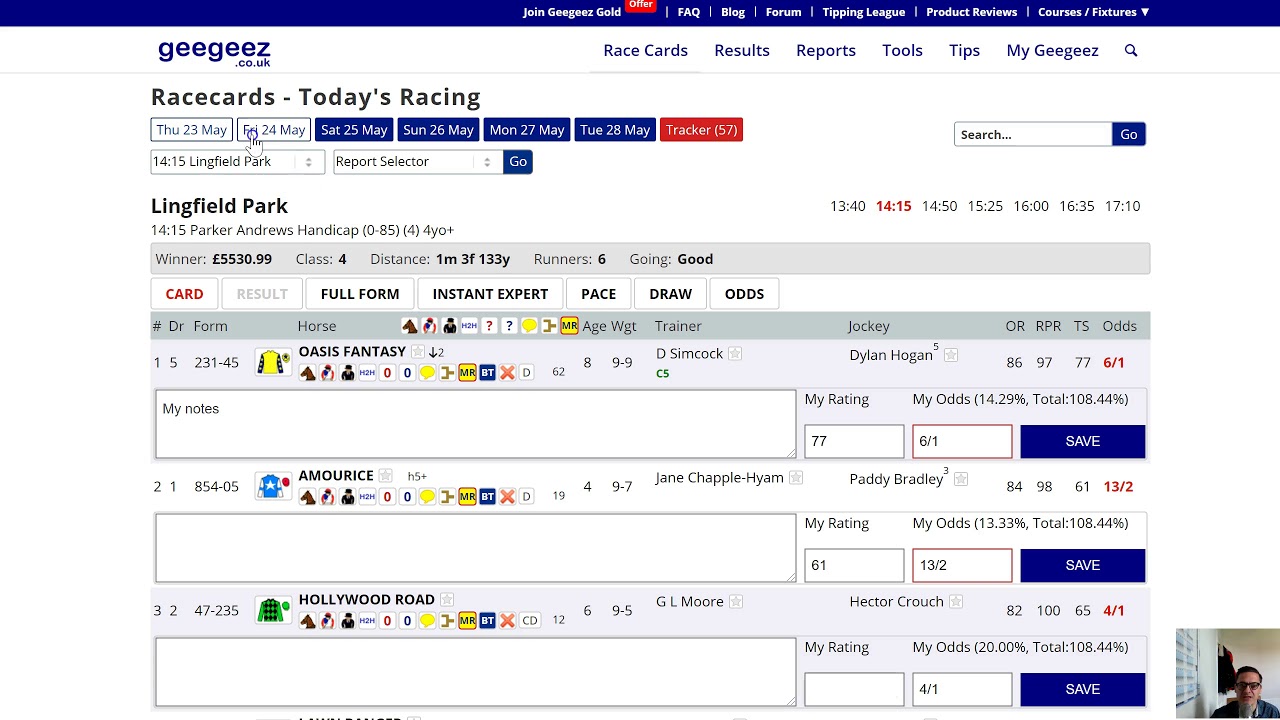
Task: Toggle D Simcock trainer tracker star
Action: (735, 354)
